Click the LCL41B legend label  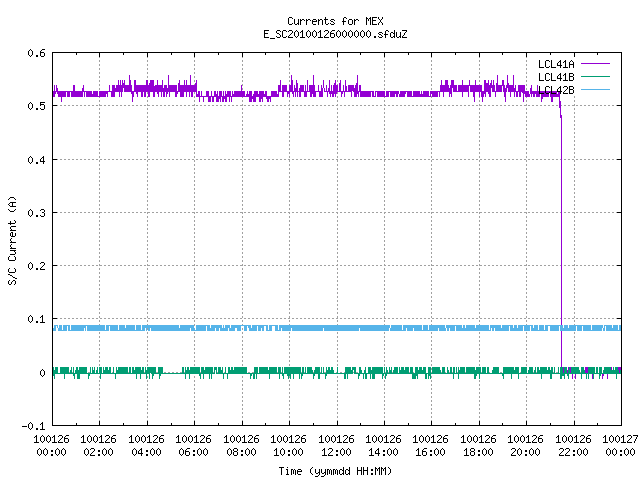pyautogui.click(x=556, y=77)
